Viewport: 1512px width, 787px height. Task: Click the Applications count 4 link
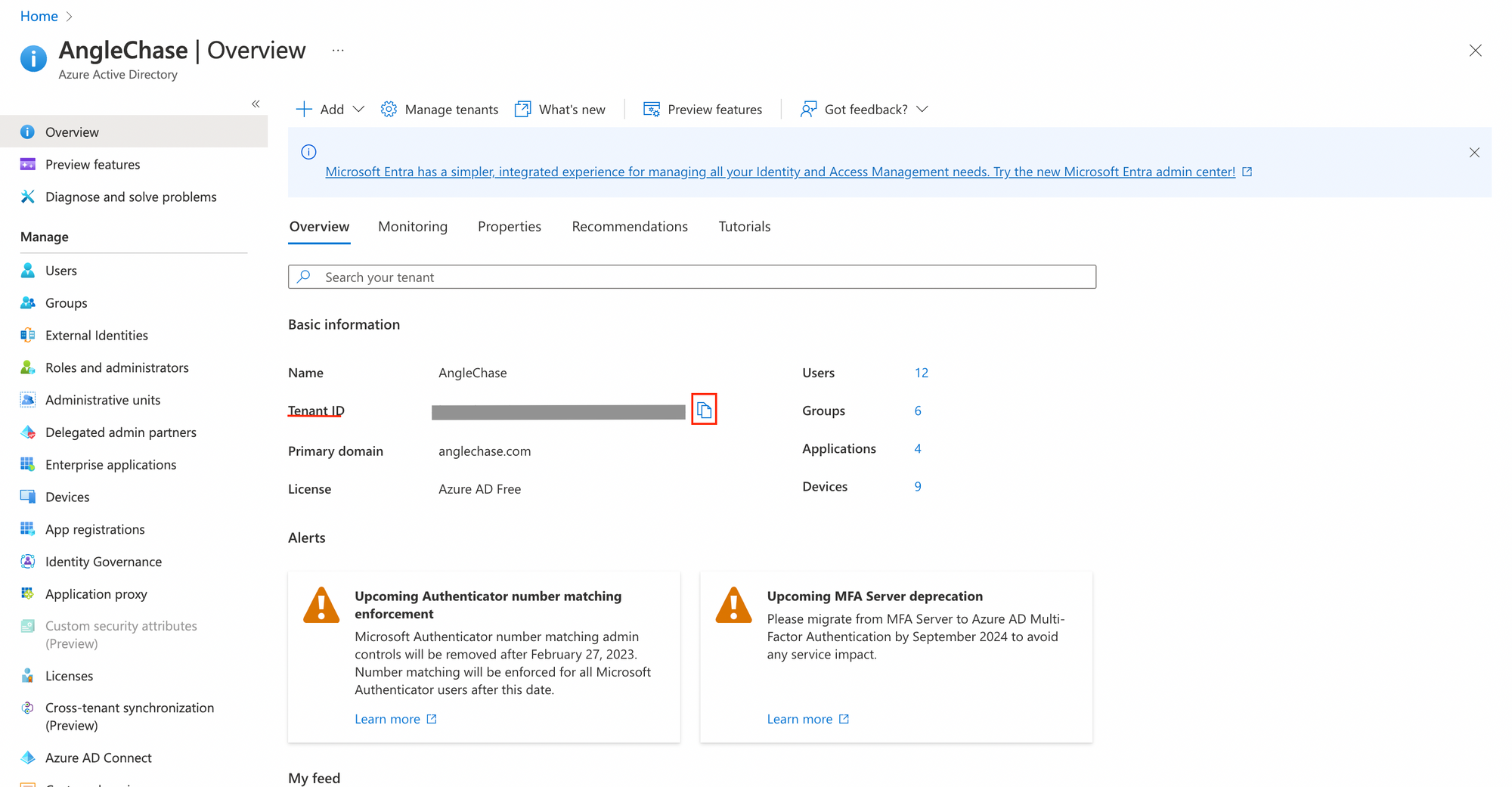pyautogui.click(x=918, y=448)
